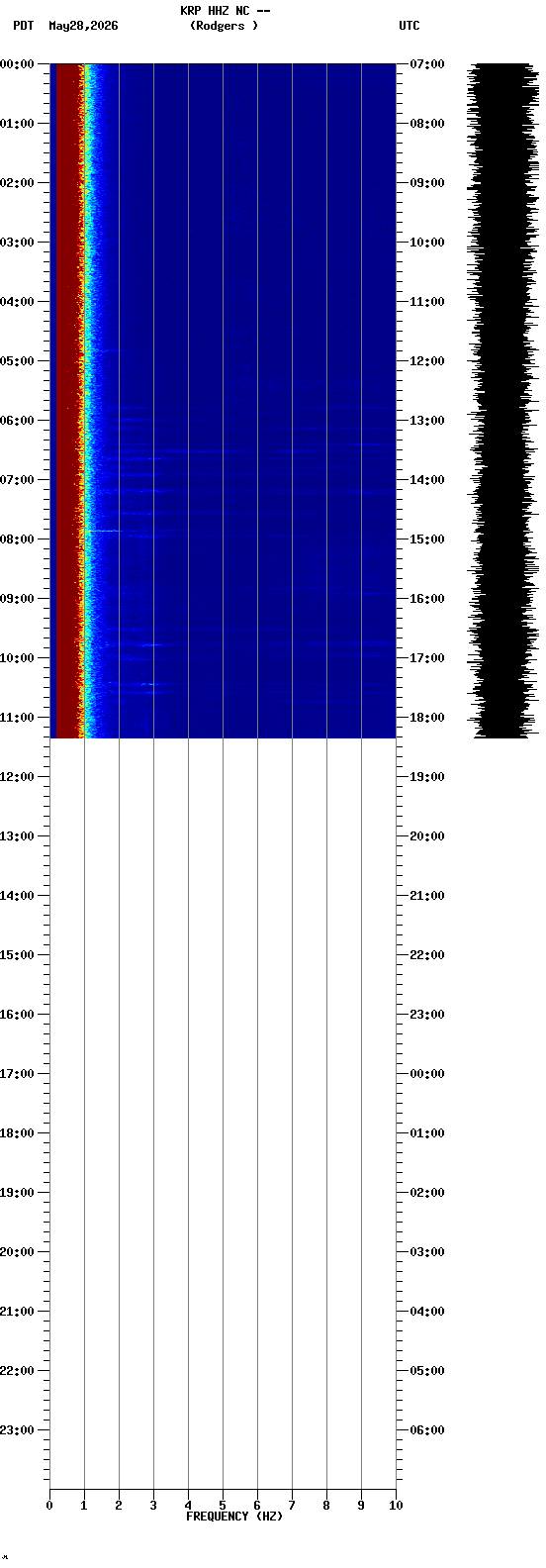Image resolution: width=546 pixels, height=1568 pixels.
Task: Click the '16:00' PDT time label
Action: coord(17,1015)
